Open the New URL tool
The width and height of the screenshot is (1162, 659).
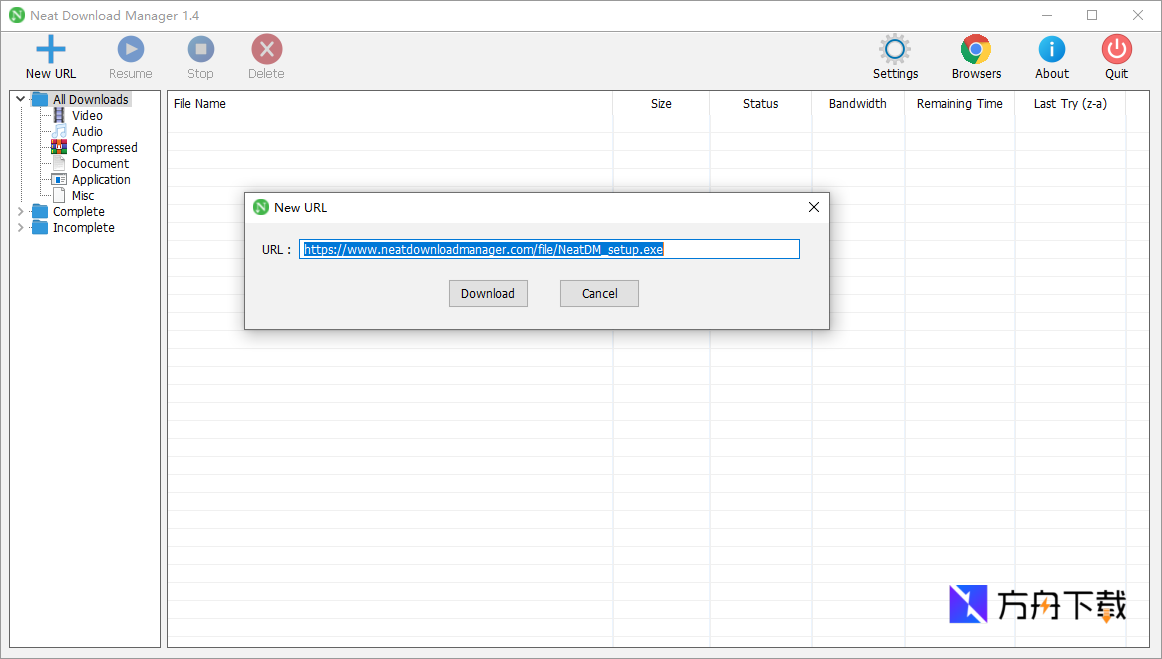[50, 57]
